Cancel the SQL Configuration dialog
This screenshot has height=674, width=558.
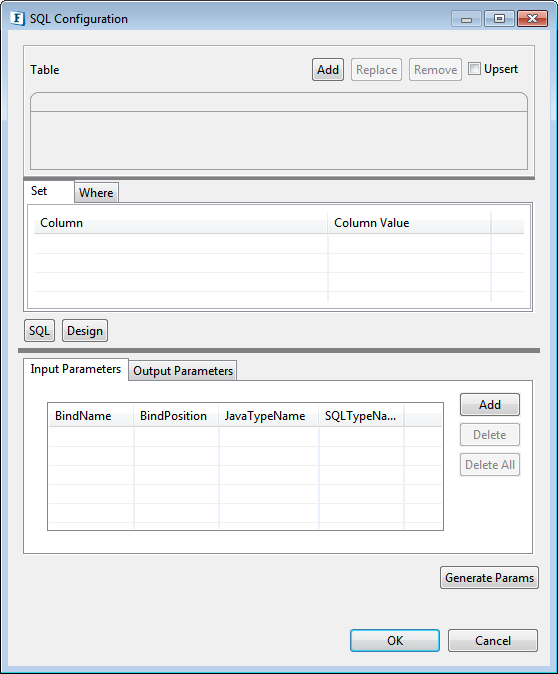pyautogui.click(x=493, y=640)
